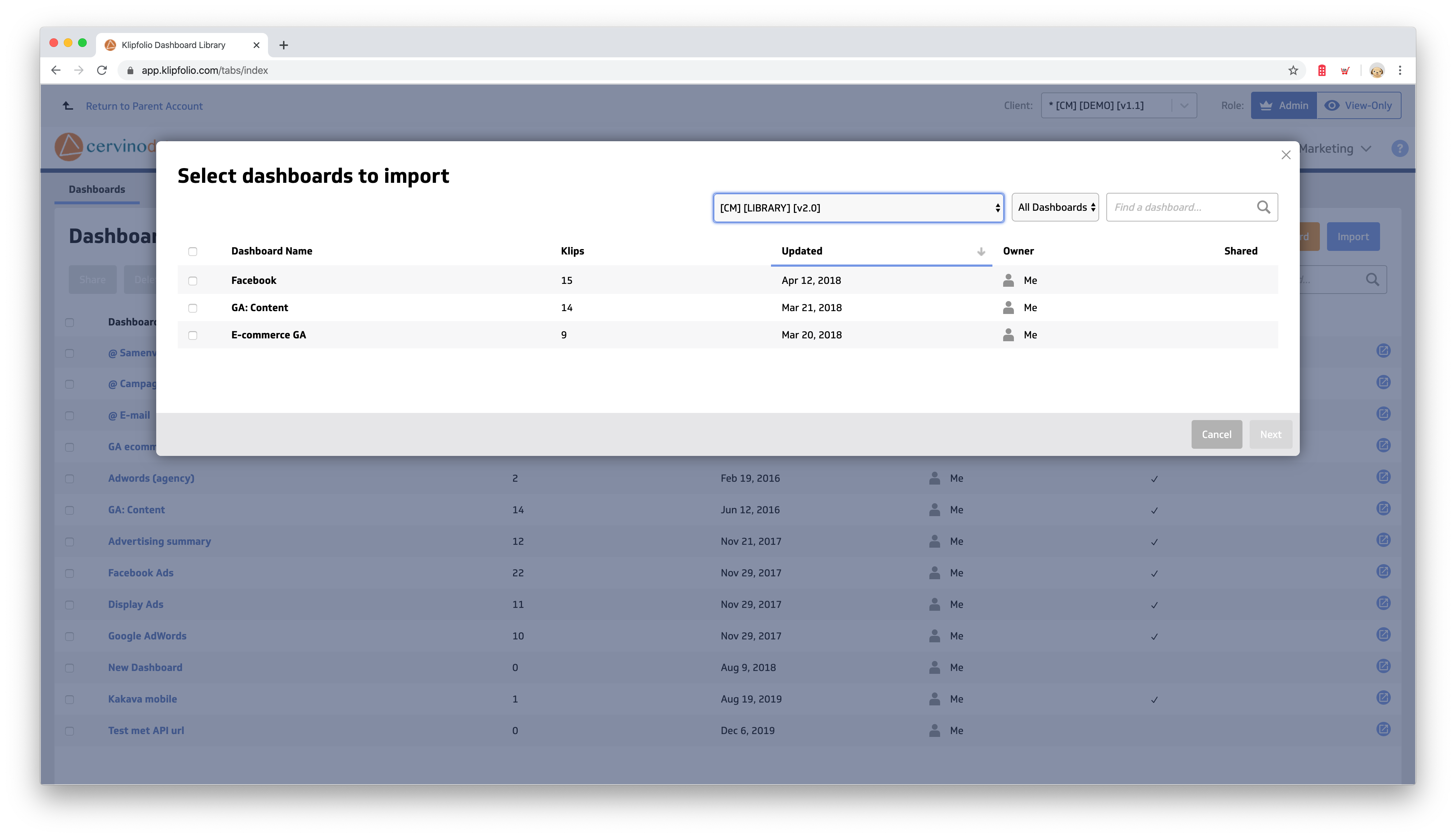Sort by Dashboard Name column
The height and width of the screenshot is (838, 1456).
272,251
